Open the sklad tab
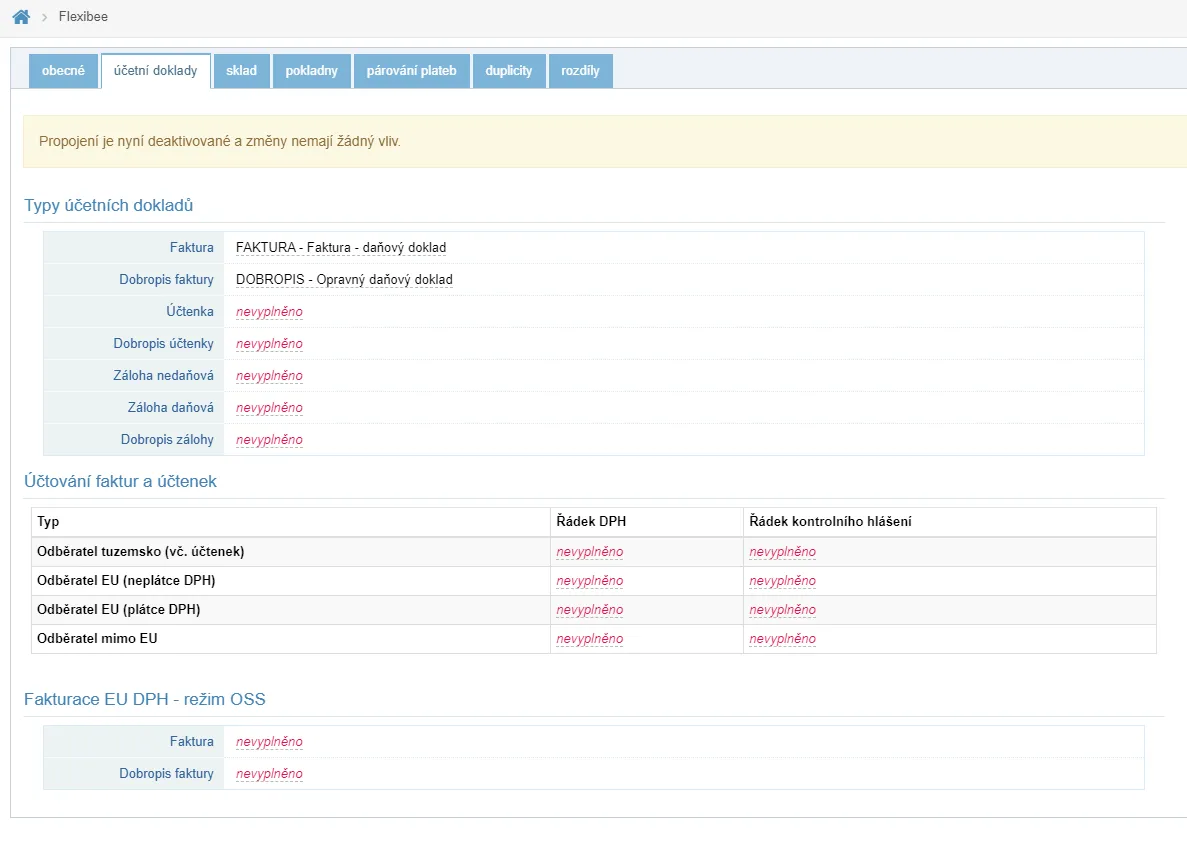The width and height of the screenshot is (1187, 862). (241, 70)
